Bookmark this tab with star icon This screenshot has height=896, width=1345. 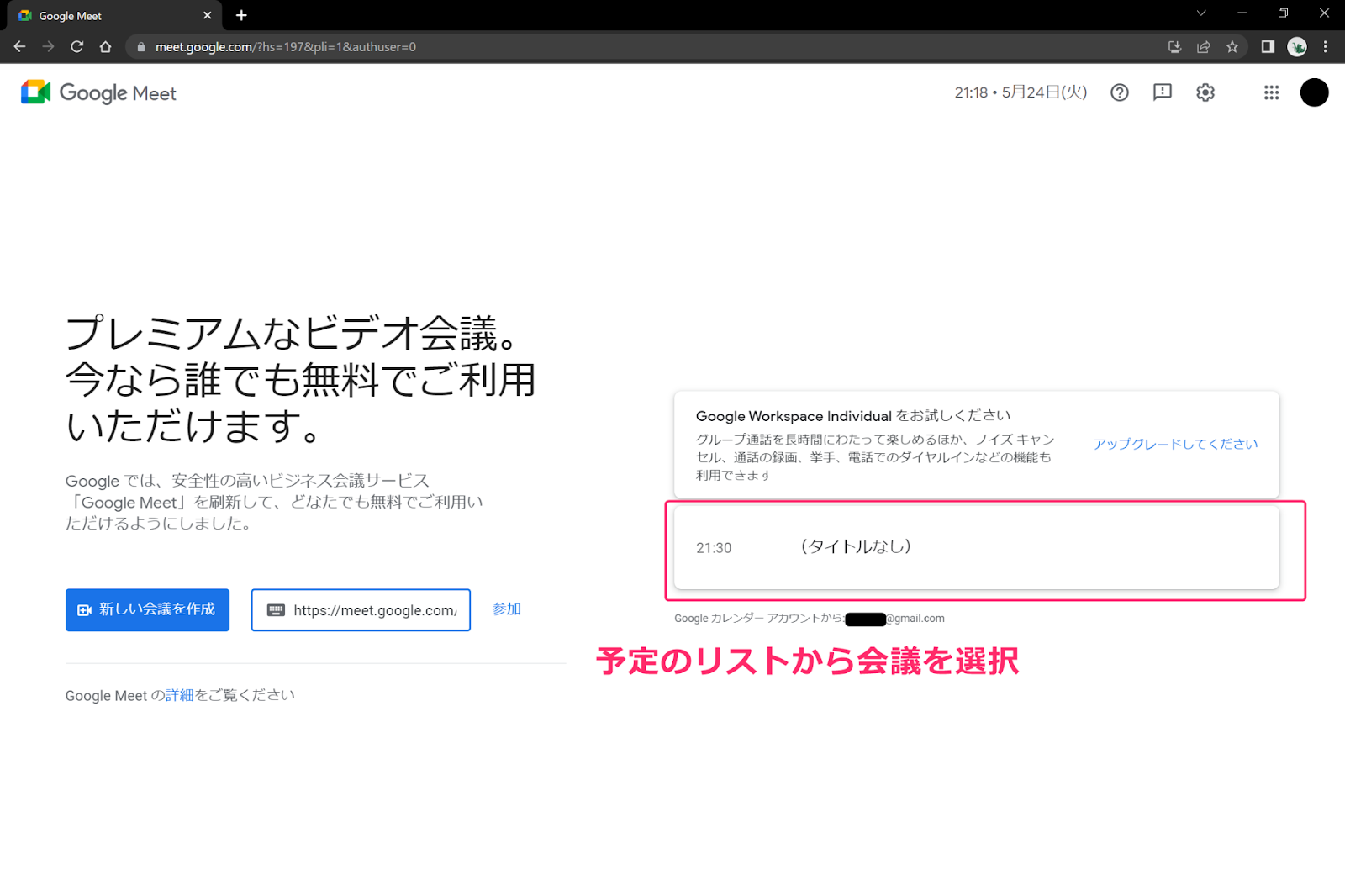[x=1232, y=47]
